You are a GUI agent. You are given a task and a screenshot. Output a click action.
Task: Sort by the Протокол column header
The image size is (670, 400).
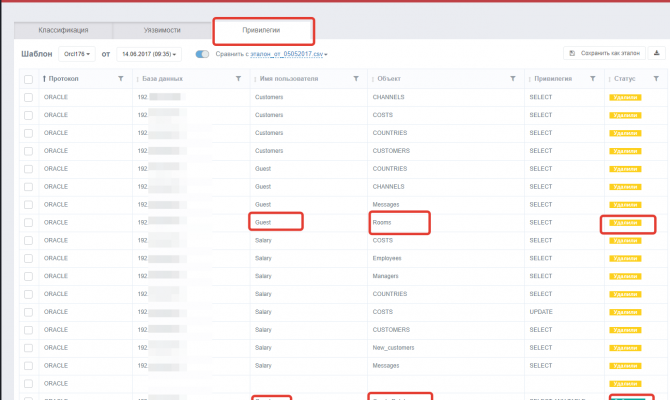(x=61, y=79)
